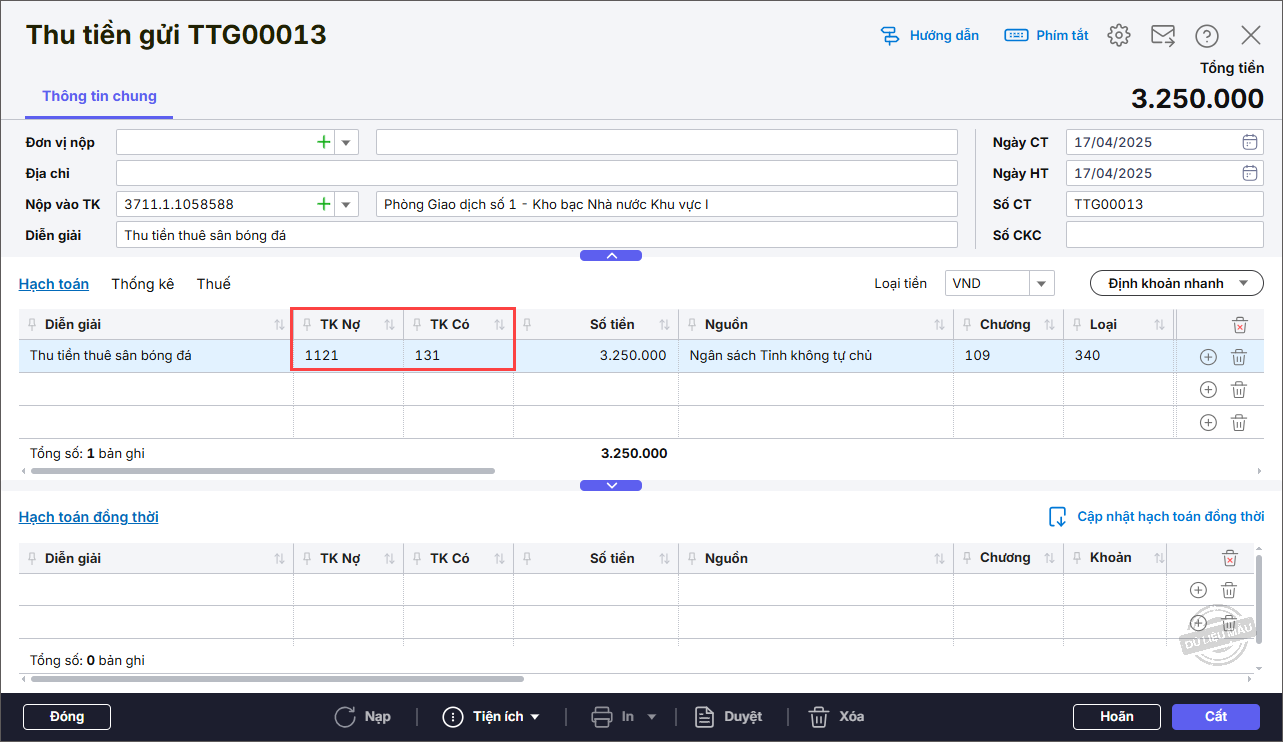1283x742 pixels.
Task: Click green plus next to Đơn vị nộp
Action: pos(323,142)
